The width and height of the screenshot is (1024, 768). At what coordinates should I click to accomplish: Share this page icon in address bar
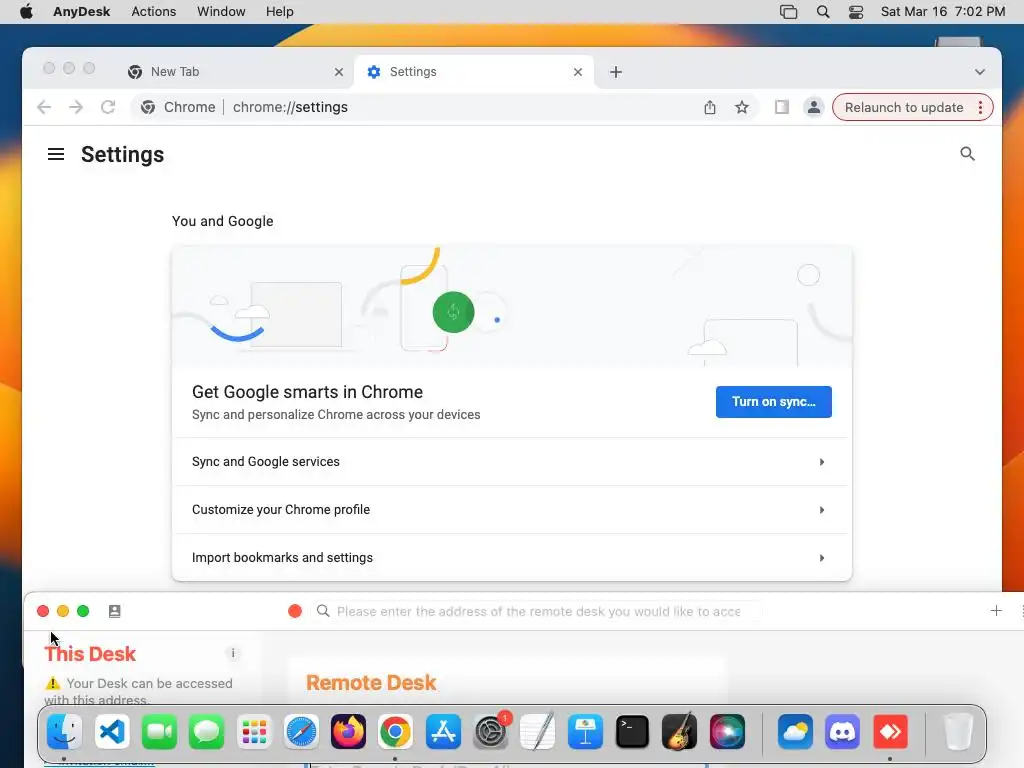[710, 107]
